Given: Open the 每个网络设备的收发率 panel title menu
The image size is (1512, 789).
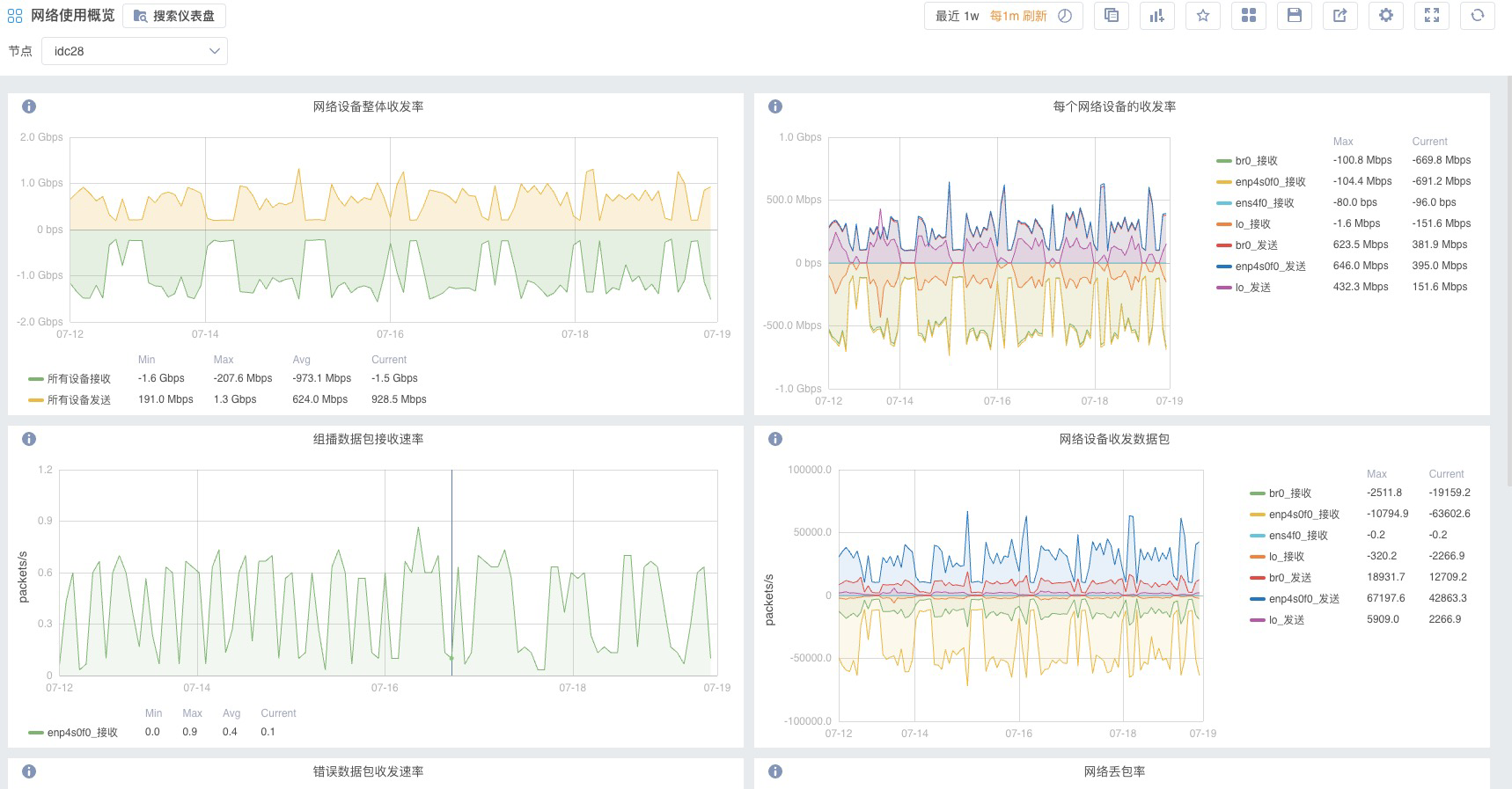Looking at the screenshot, I should 1114,106.
